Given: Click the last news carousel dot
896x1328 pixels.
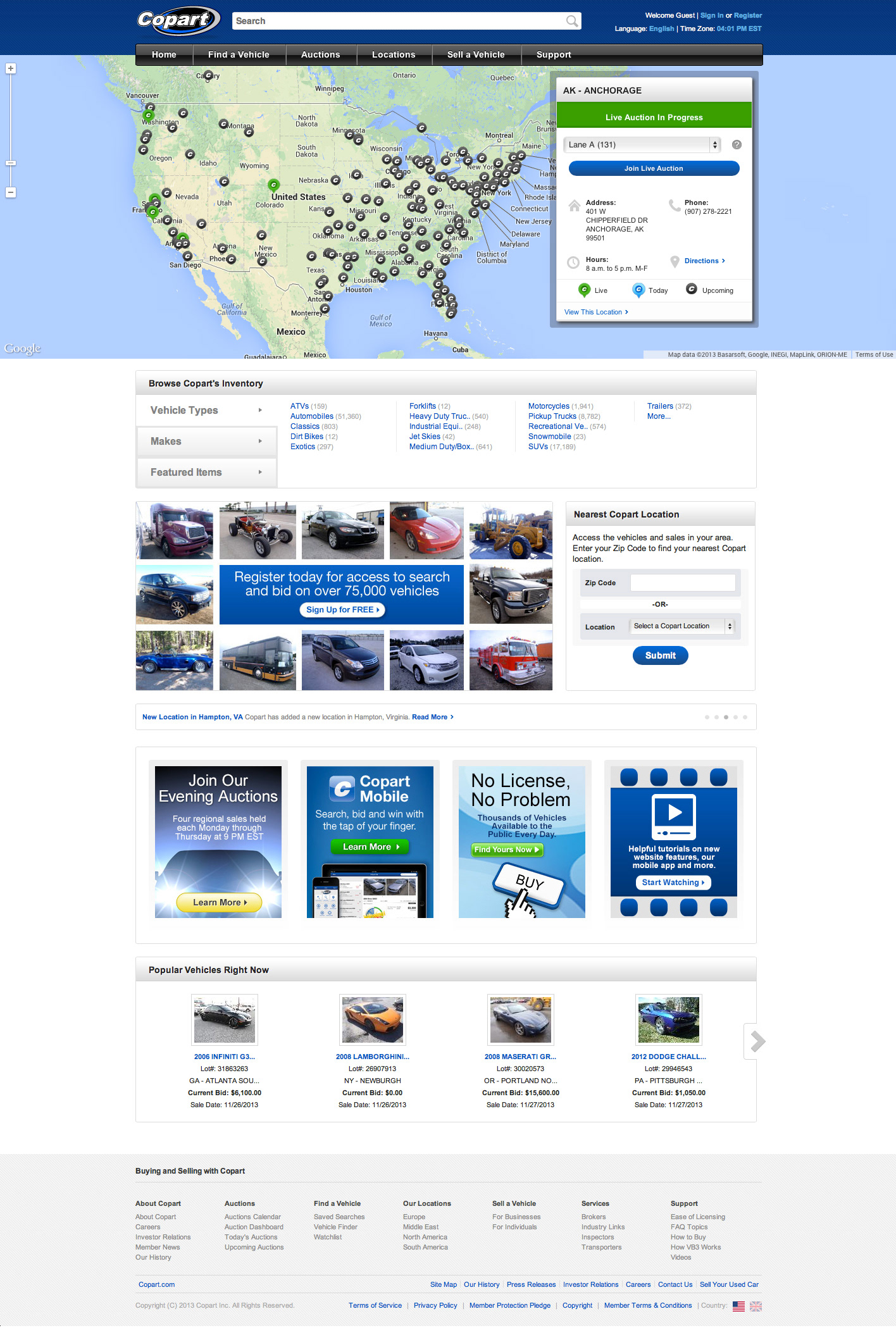Looking at the screenshot, I should tap(745, 717).
